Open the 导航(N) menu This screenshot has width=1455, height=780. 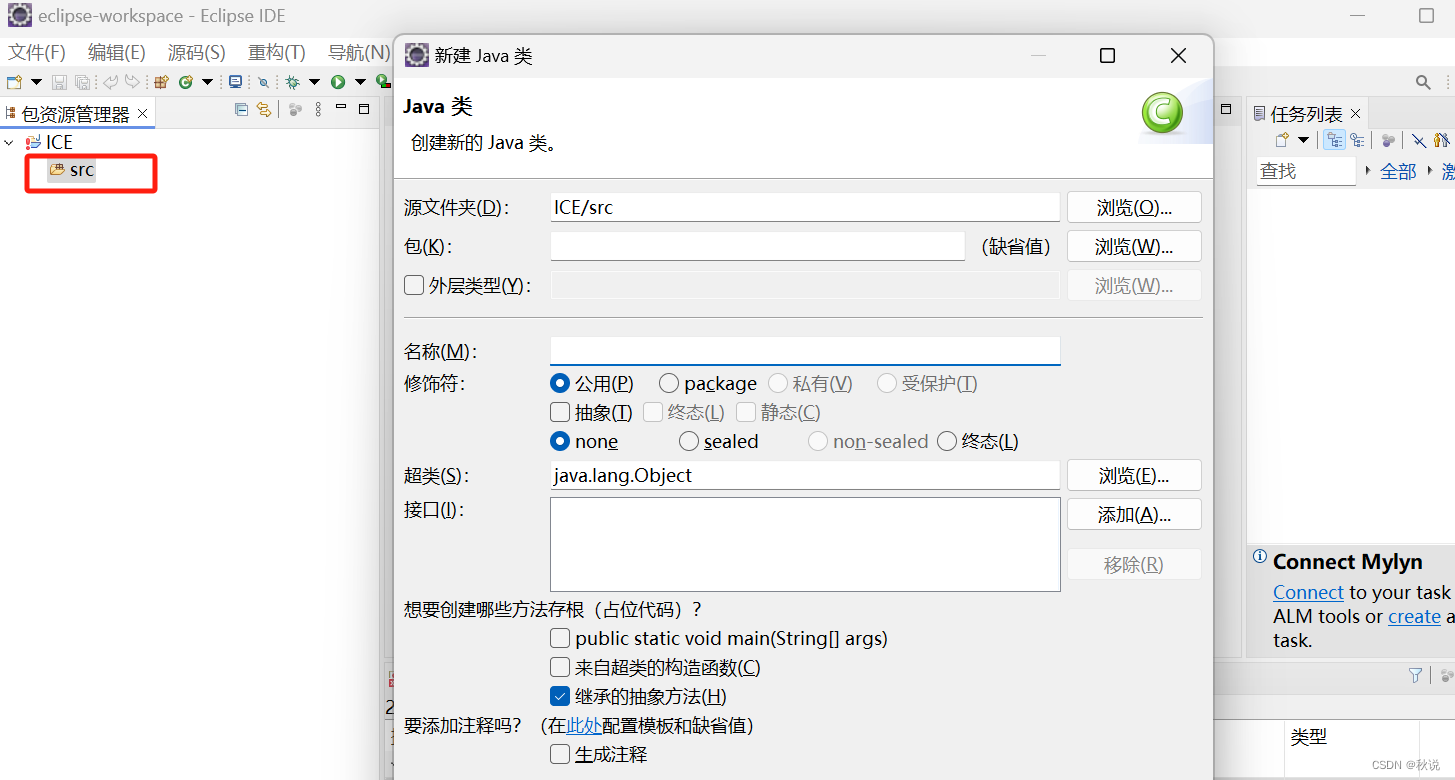(x=359, y=53)
